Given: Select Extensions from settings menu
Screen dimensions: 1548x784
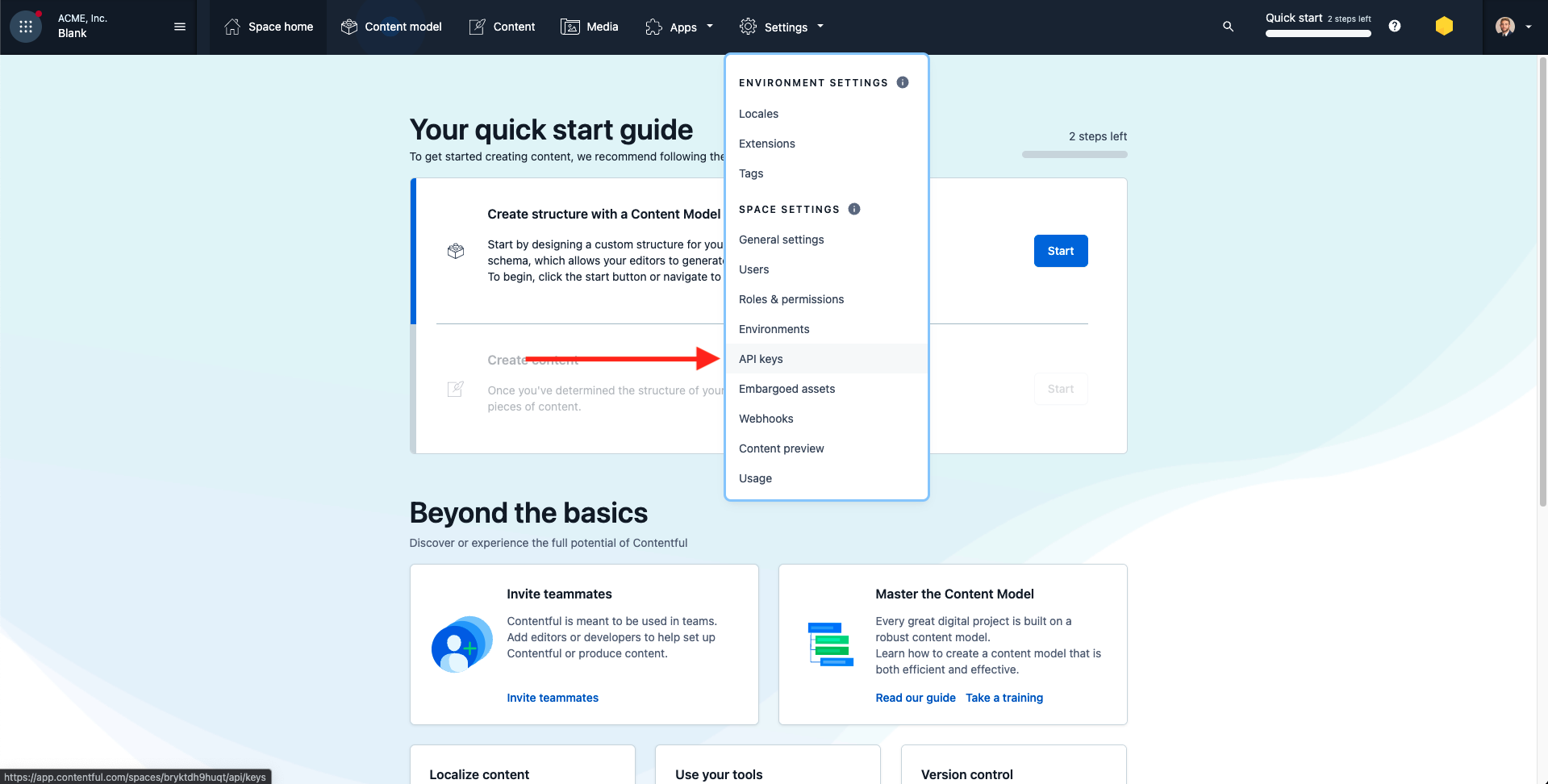Looking at the screenshot, I should 827,144.
